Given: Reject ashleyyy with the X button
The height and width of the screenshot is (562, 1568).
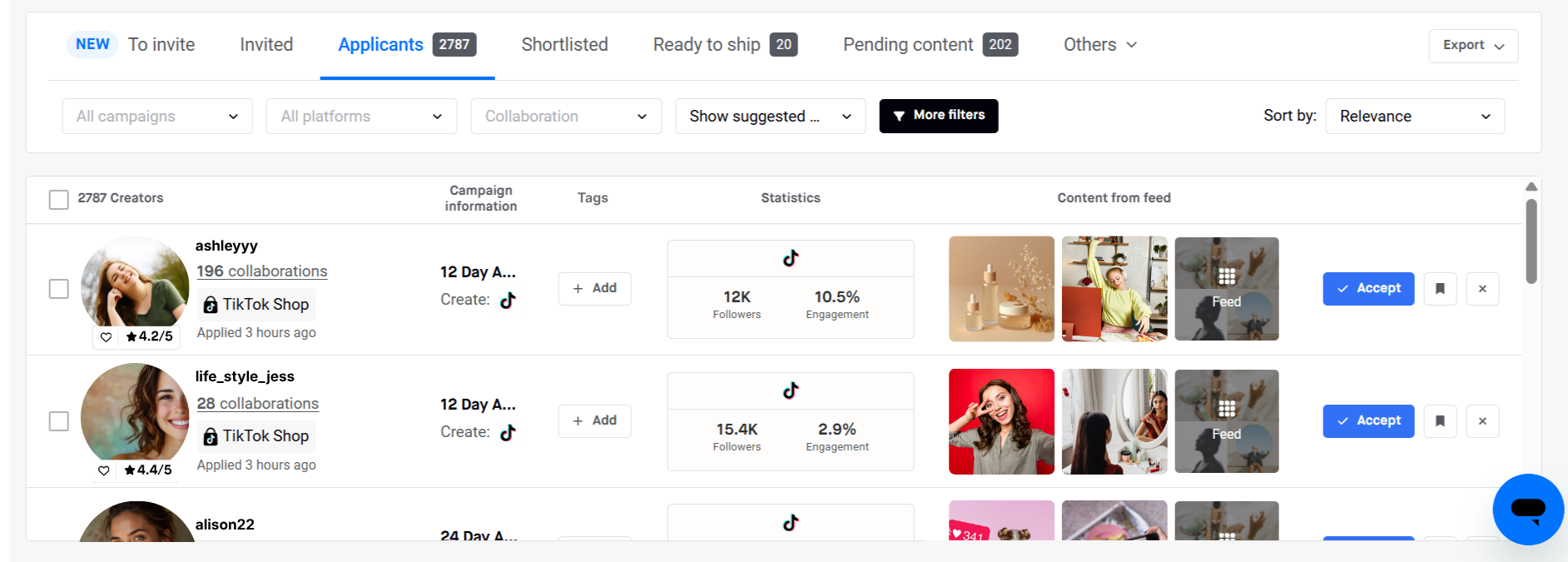Looking at the screenshot, I should [1482, 289].
